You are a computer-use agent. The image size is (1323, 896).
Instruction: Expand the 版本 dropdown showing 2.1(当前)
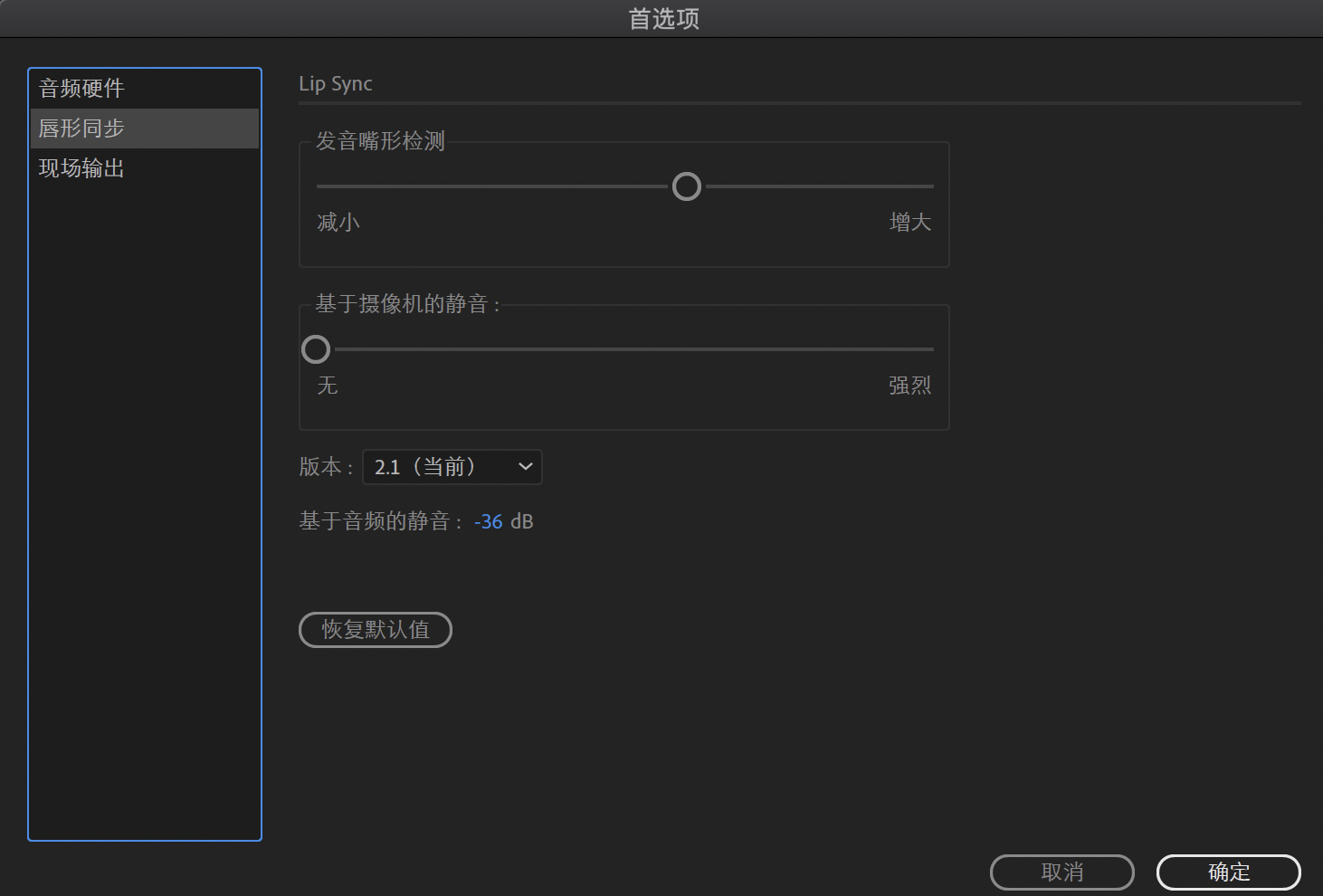452,467
